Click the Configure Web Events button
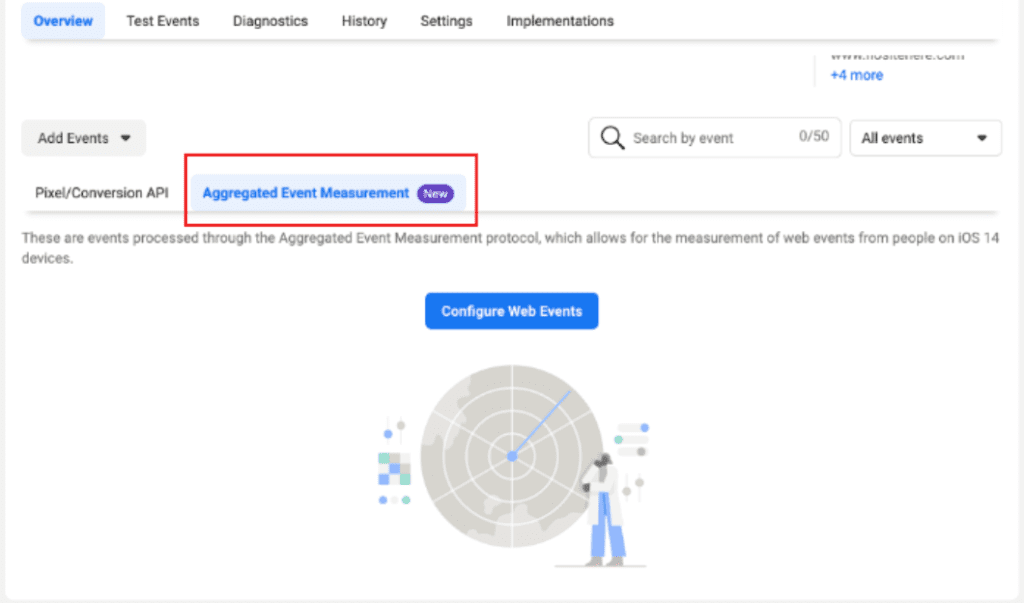 point(511,310)
